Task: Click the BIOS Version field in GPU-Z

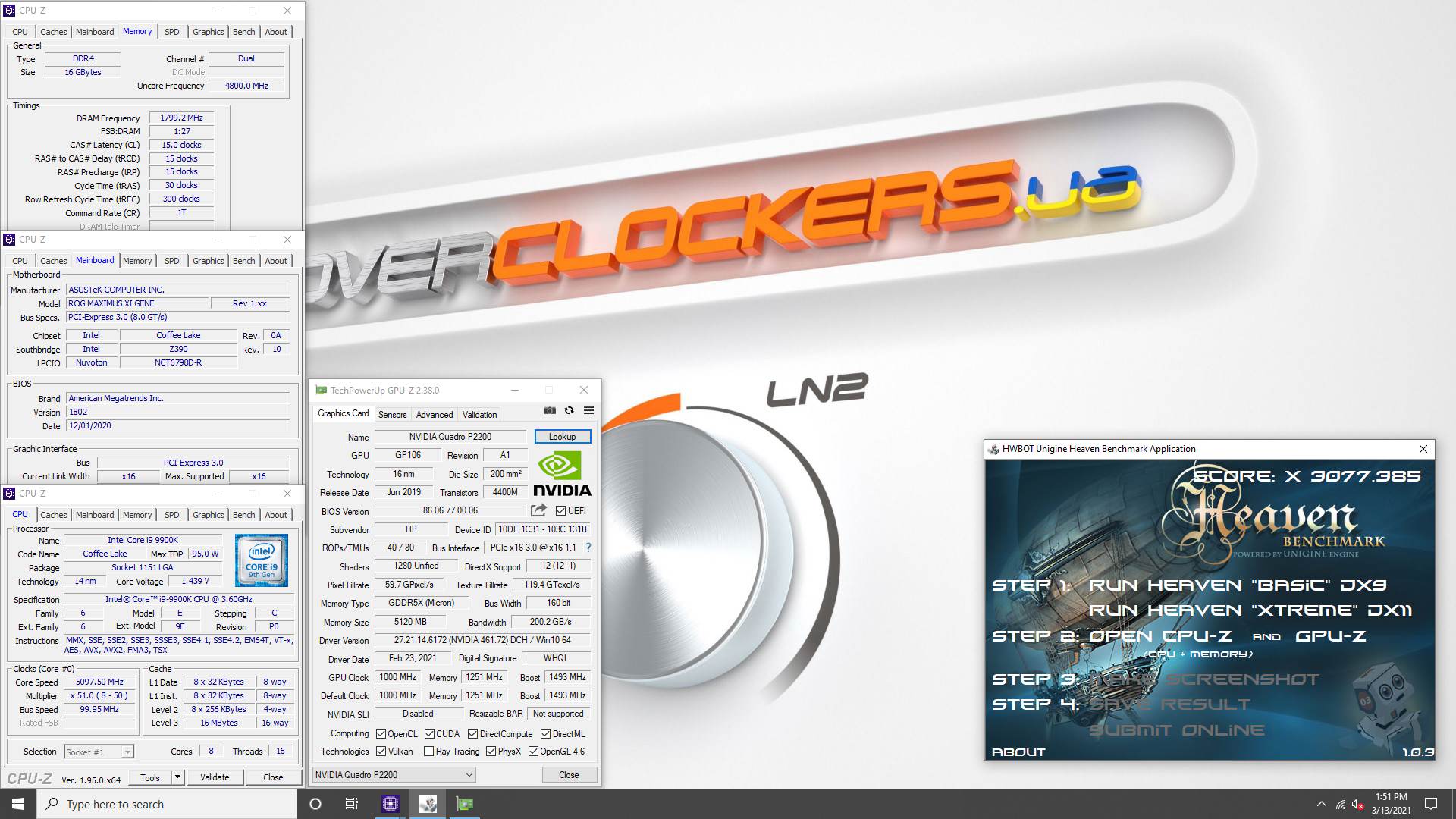Action: (450, 511)
